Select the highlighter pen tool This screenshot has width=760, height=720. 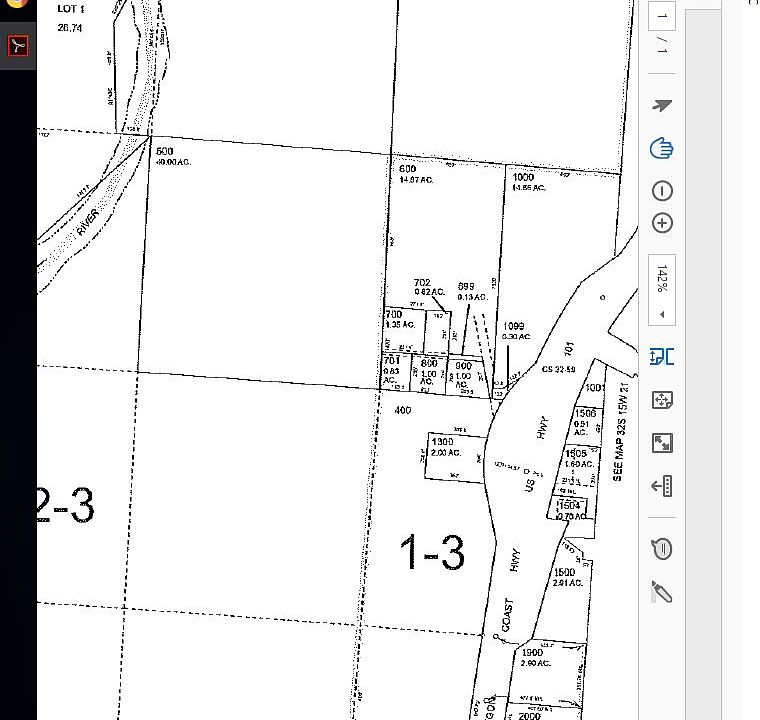662,592
